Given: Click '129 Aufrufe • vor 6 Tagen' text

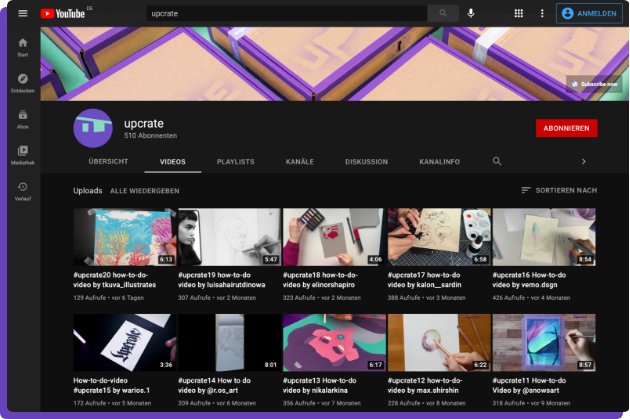Looking at the screenshot, I should pos(108,298).
